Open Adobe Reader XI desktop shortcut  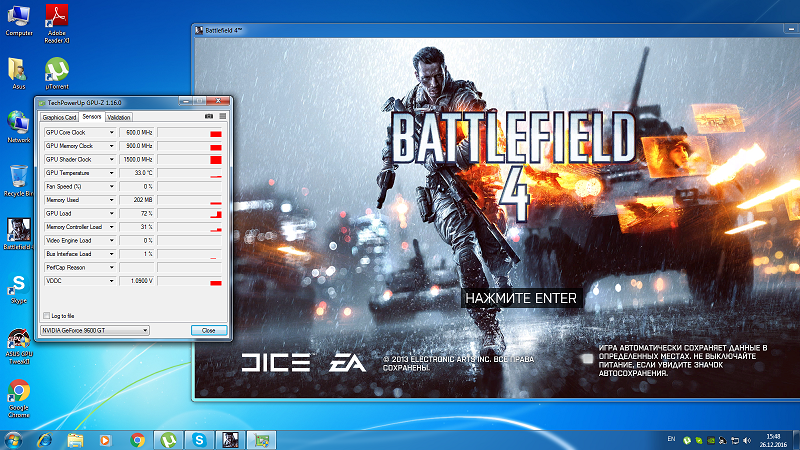point(57,23)
